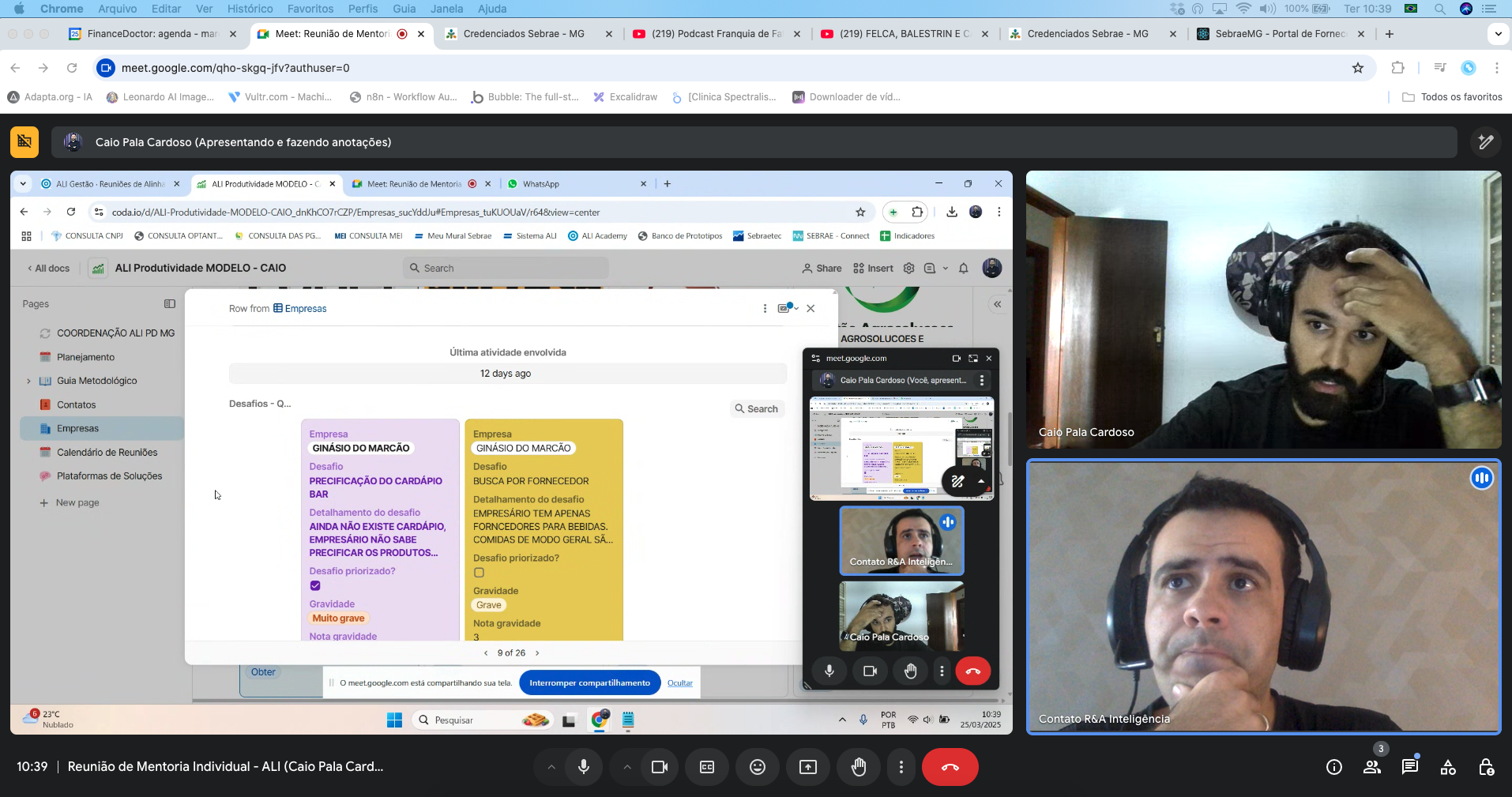Click the Windows Start icon in shared screen
This screenshot has width=1512, height=797.
(395, 720)
